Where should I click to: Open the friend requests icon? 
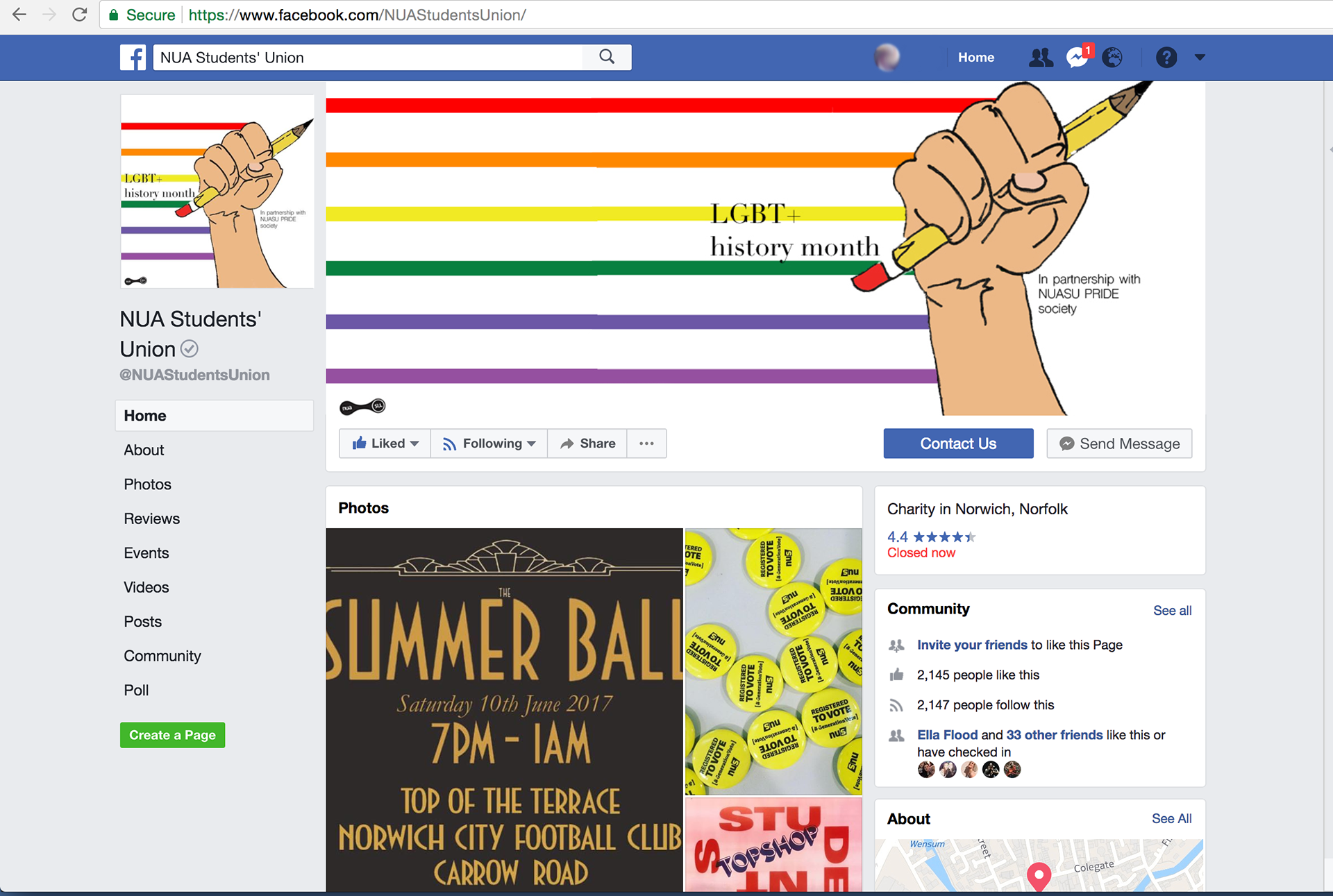pyautogui.click(x=1041, y=58)
